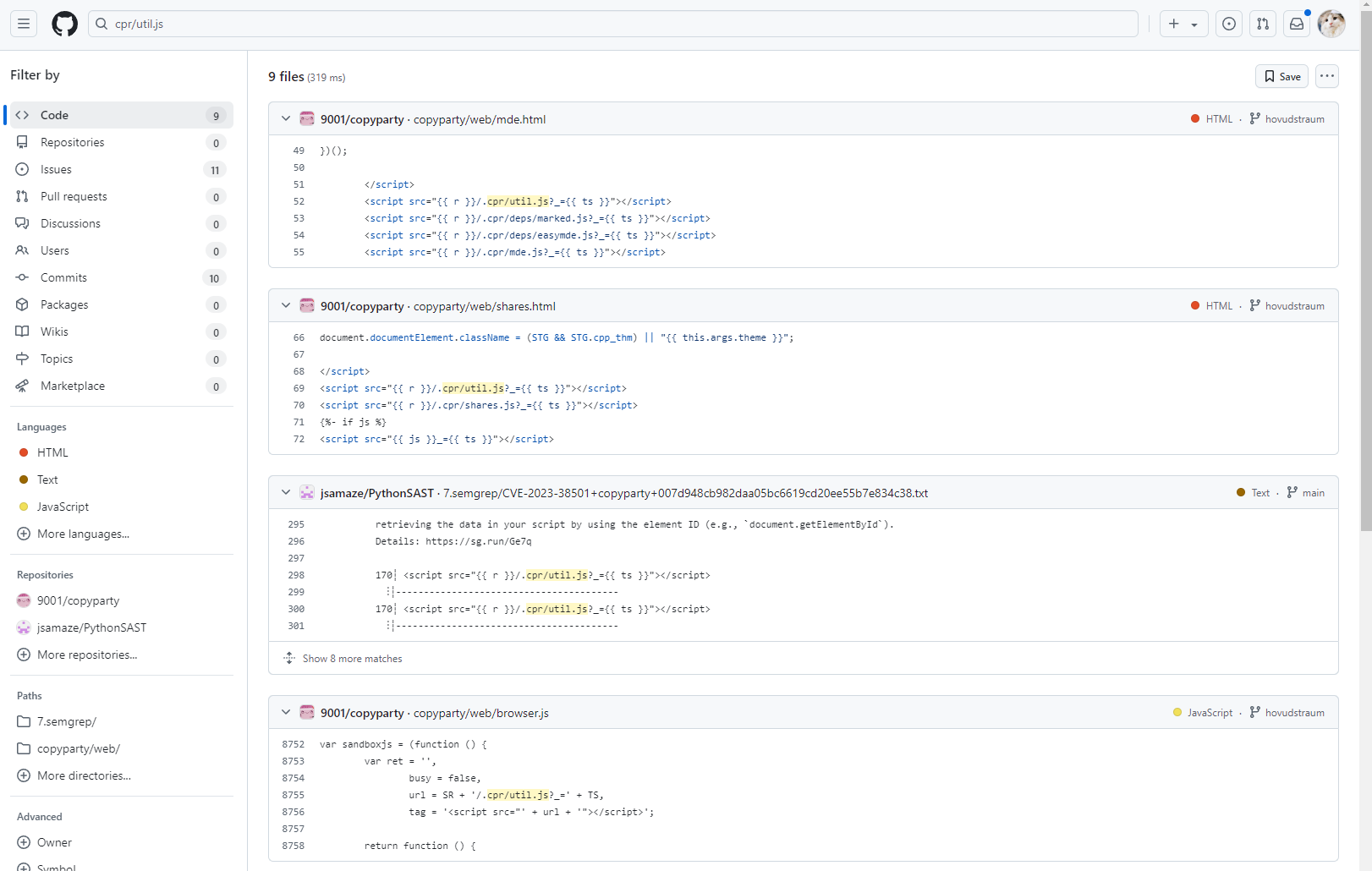The image size is (1372, 871).
Task: Click copyparty avatar icon in shares.html result
Action: pos(307,305)
